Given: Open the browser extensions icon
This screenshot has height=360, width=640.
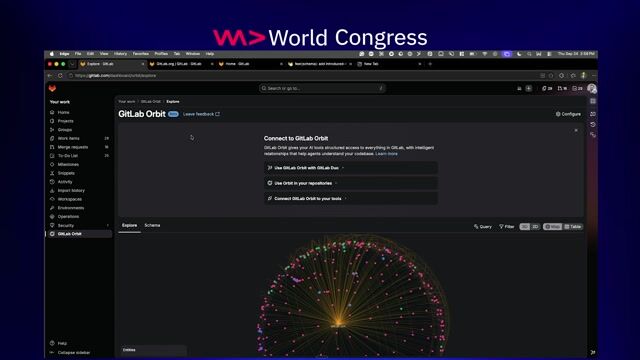Looking at the screenshot, I should pos(562,76).
